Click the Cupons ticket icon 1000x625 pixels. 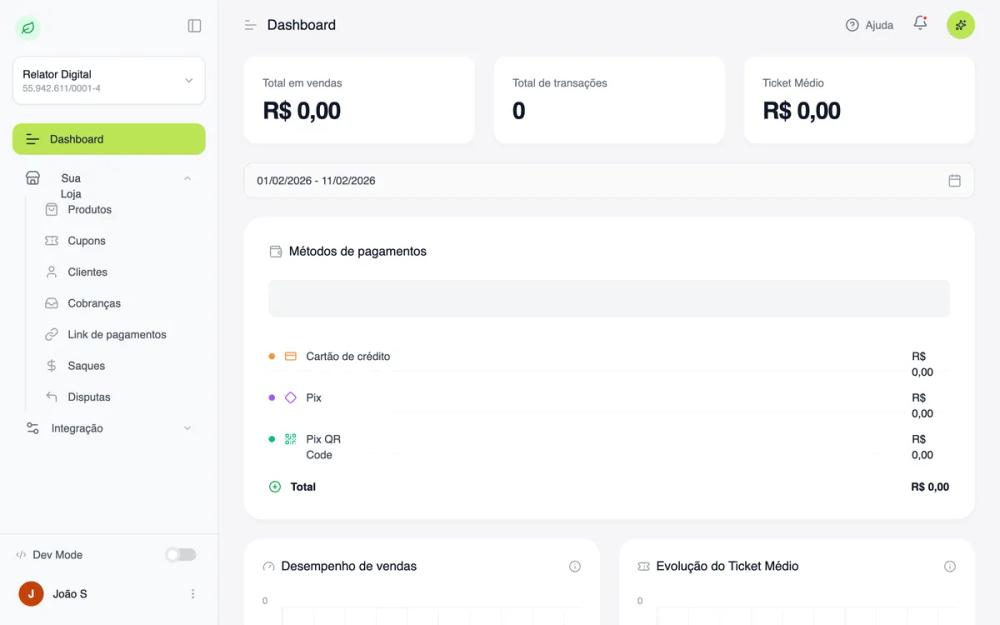(52, 240)
